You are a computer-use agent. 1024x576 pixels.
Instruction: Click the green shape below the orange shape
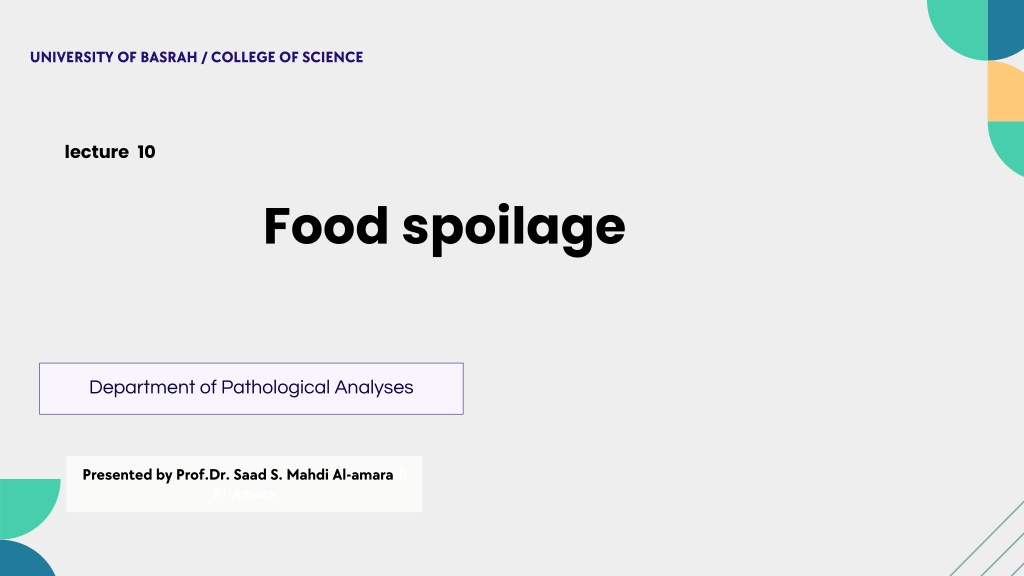(1009, 145)
